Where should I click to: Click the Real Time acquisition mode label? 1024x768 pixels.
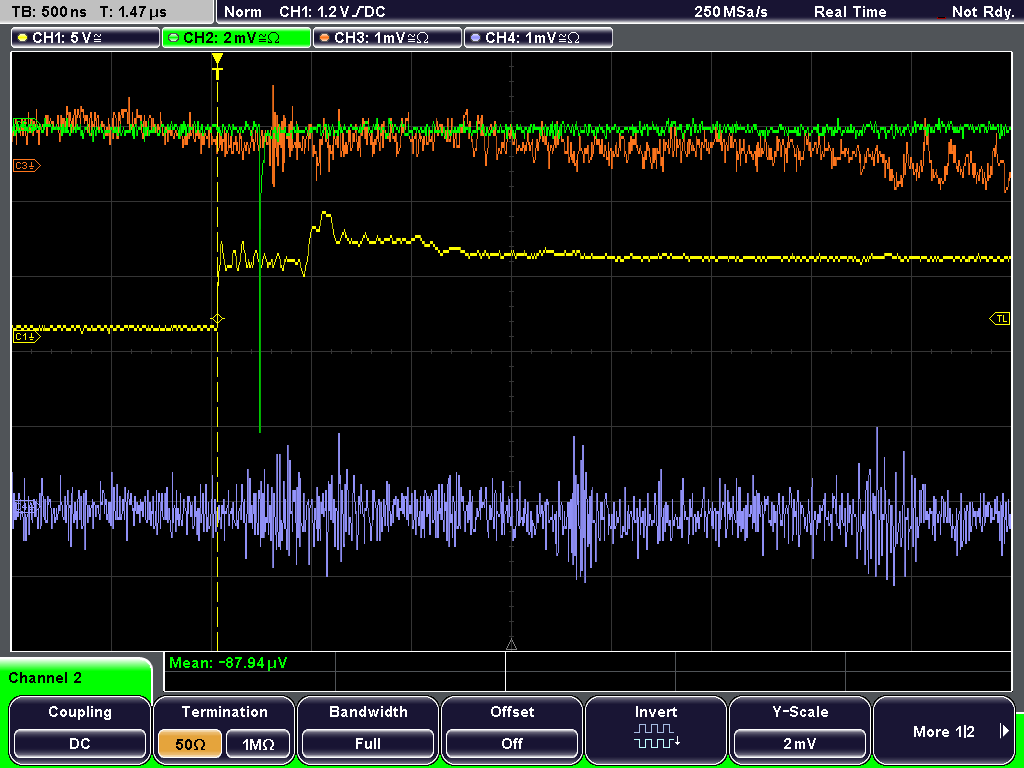(x=850, y=12)
